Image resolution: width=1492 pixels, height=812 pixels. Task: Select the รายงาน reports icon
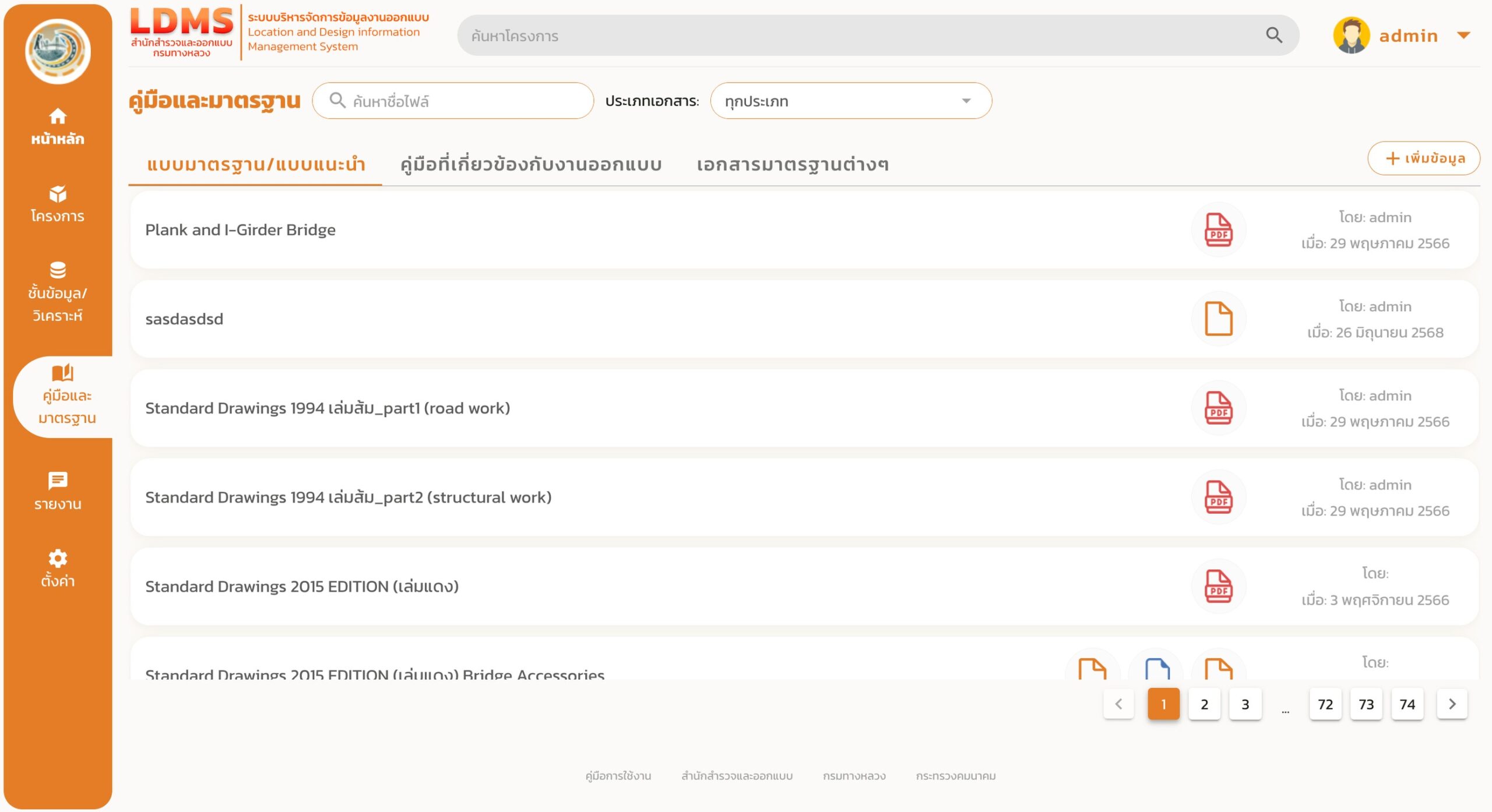[x=58, y=481]
